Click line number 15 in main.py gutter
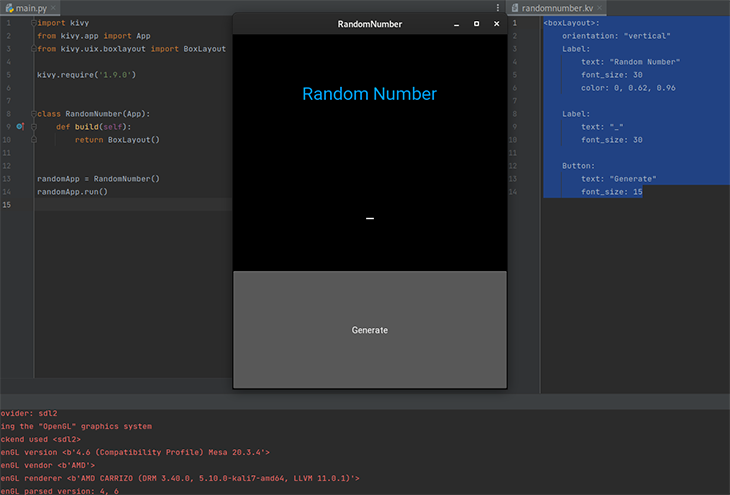This screenshot has height=495, width=730. click(7, 205)
